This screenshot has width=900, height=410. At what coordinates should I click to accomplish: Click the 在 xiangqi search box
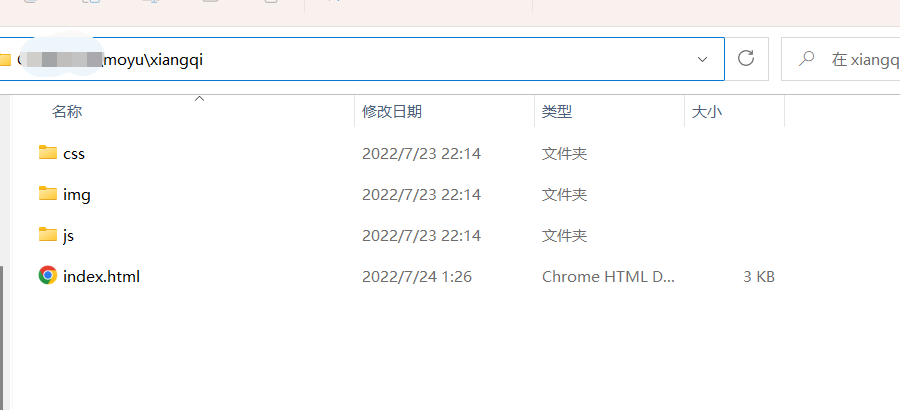tap(841, 59)
